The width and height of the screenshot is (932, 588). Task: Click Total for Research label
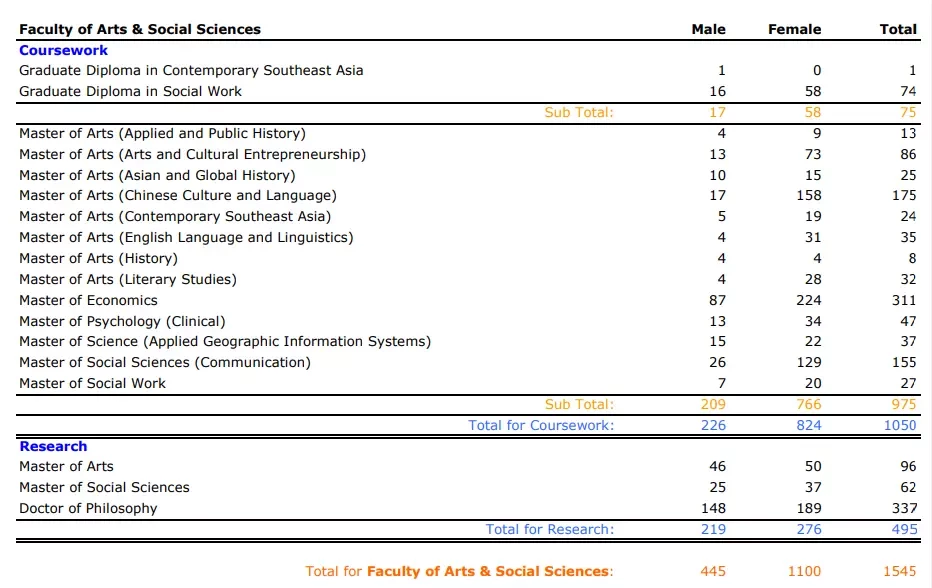pos(550,530)
